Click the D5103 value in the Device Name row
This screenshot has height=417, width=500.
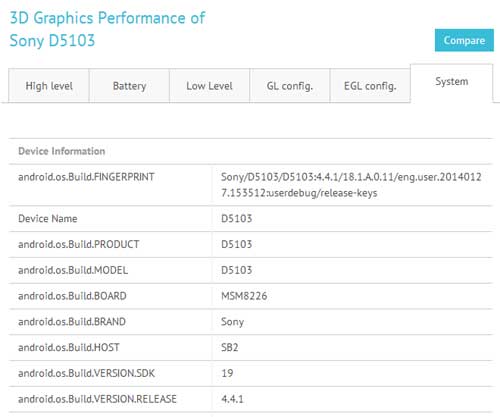(237, 219)
